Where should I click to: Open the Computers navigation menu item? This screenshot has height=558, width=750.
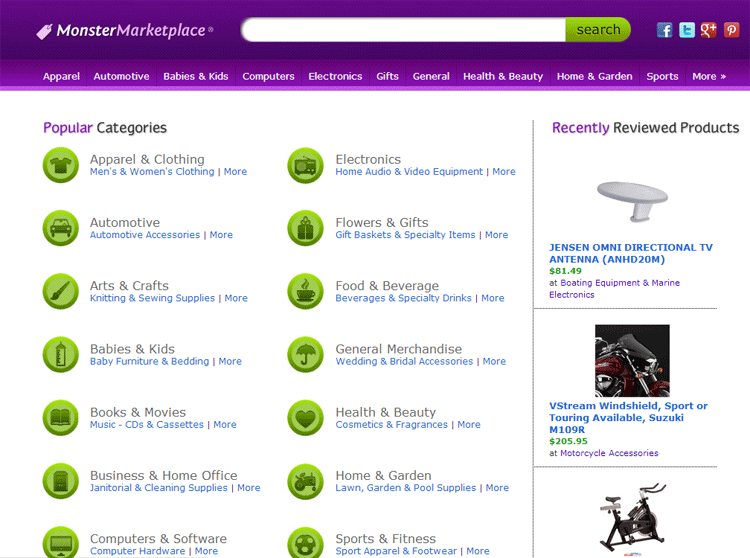[268, 76]
